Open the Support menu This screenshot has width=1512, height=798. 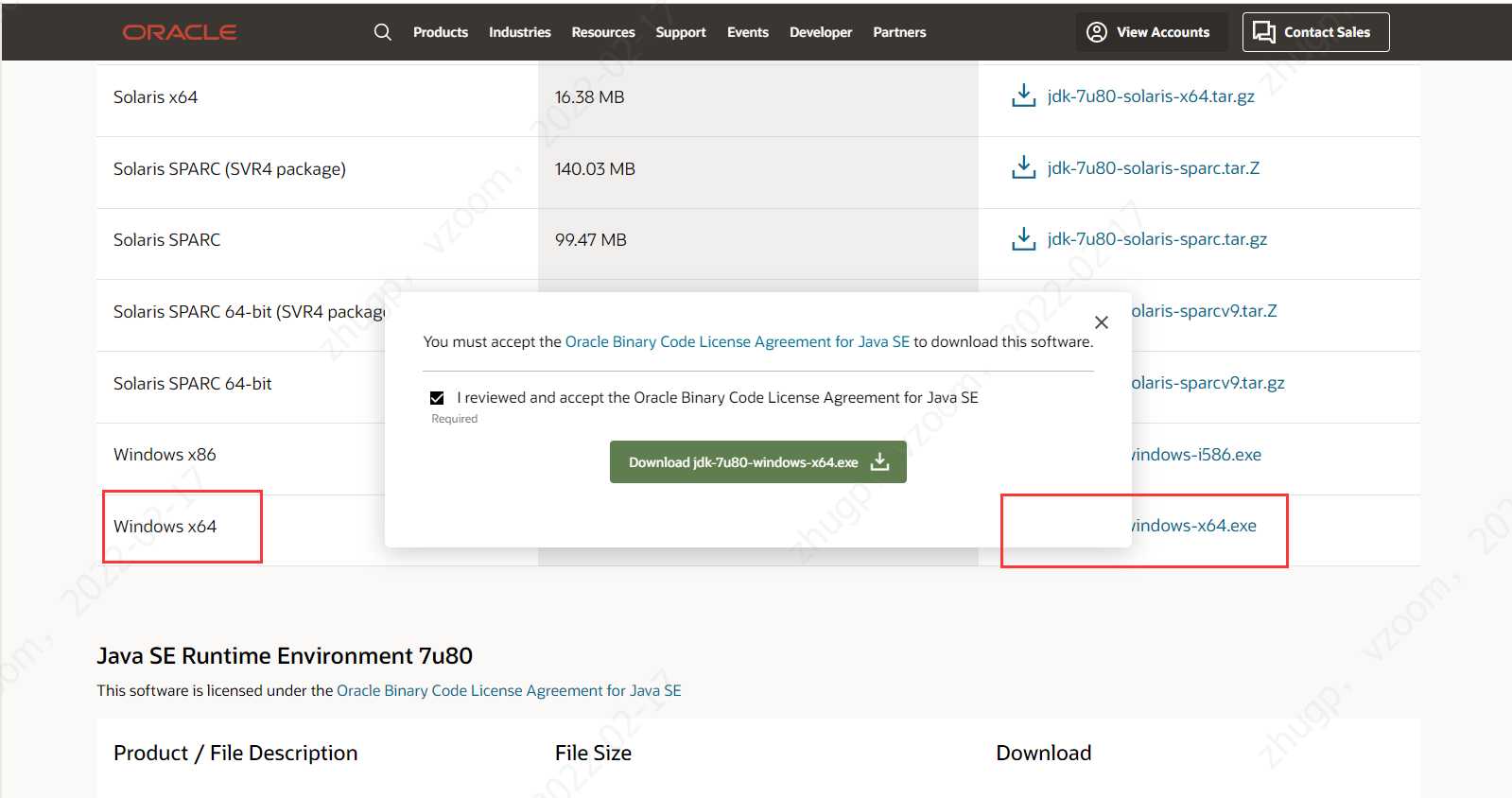[681, 32]
